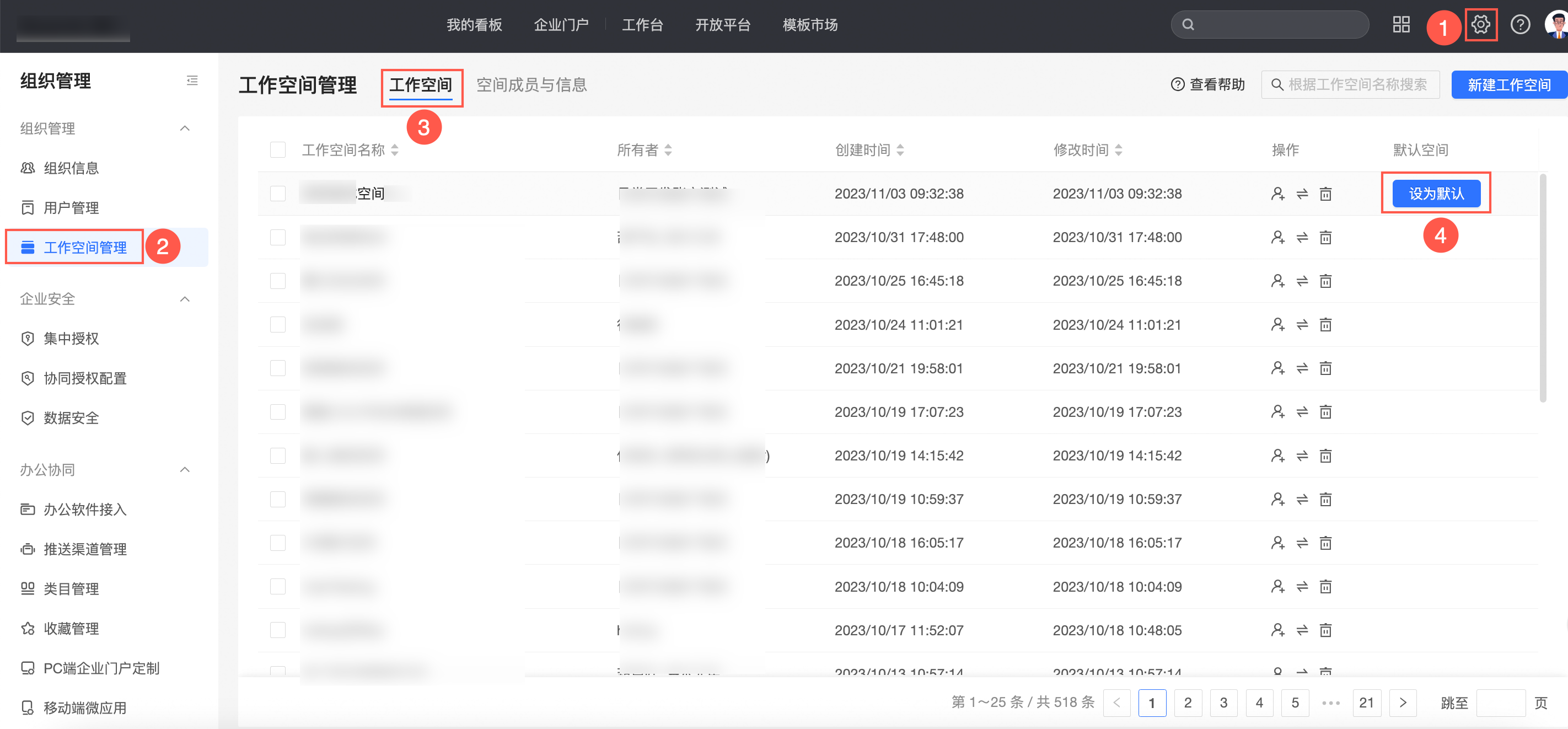The width and height of the screenshot is (1568, 729).
Task: Collapse the sidebar using the menu fold icon
Action: coord(192,81)
